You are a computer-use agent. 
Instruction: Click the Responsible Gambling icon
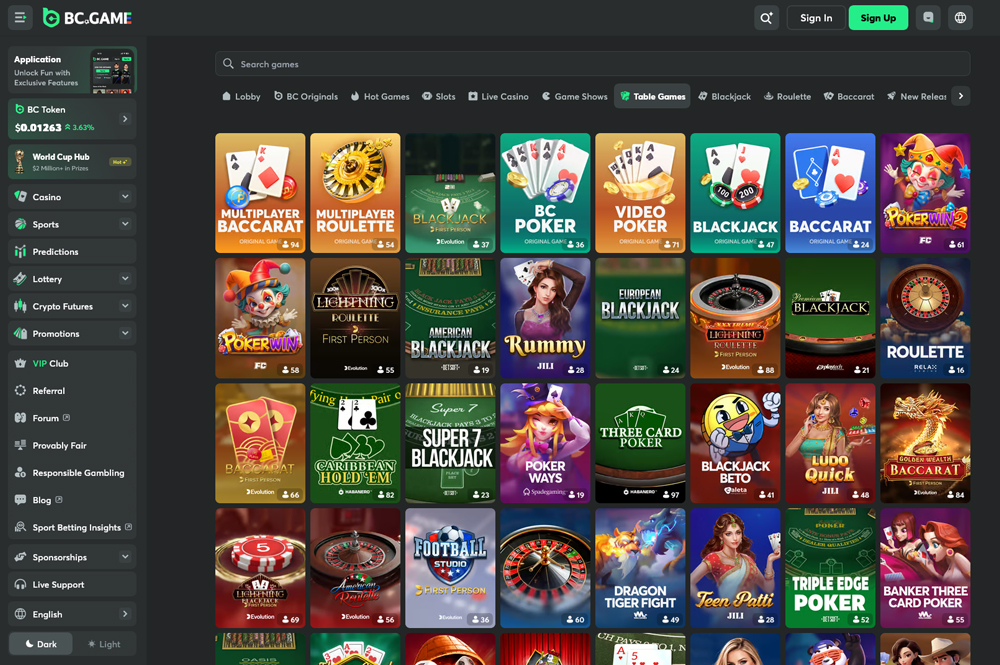click(20, 472)
